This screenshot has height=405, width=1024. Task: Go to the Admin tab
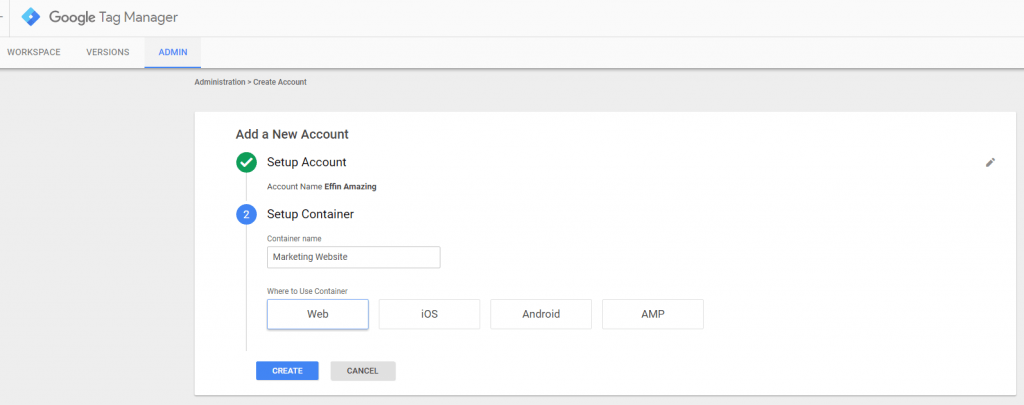pos(173,52)
